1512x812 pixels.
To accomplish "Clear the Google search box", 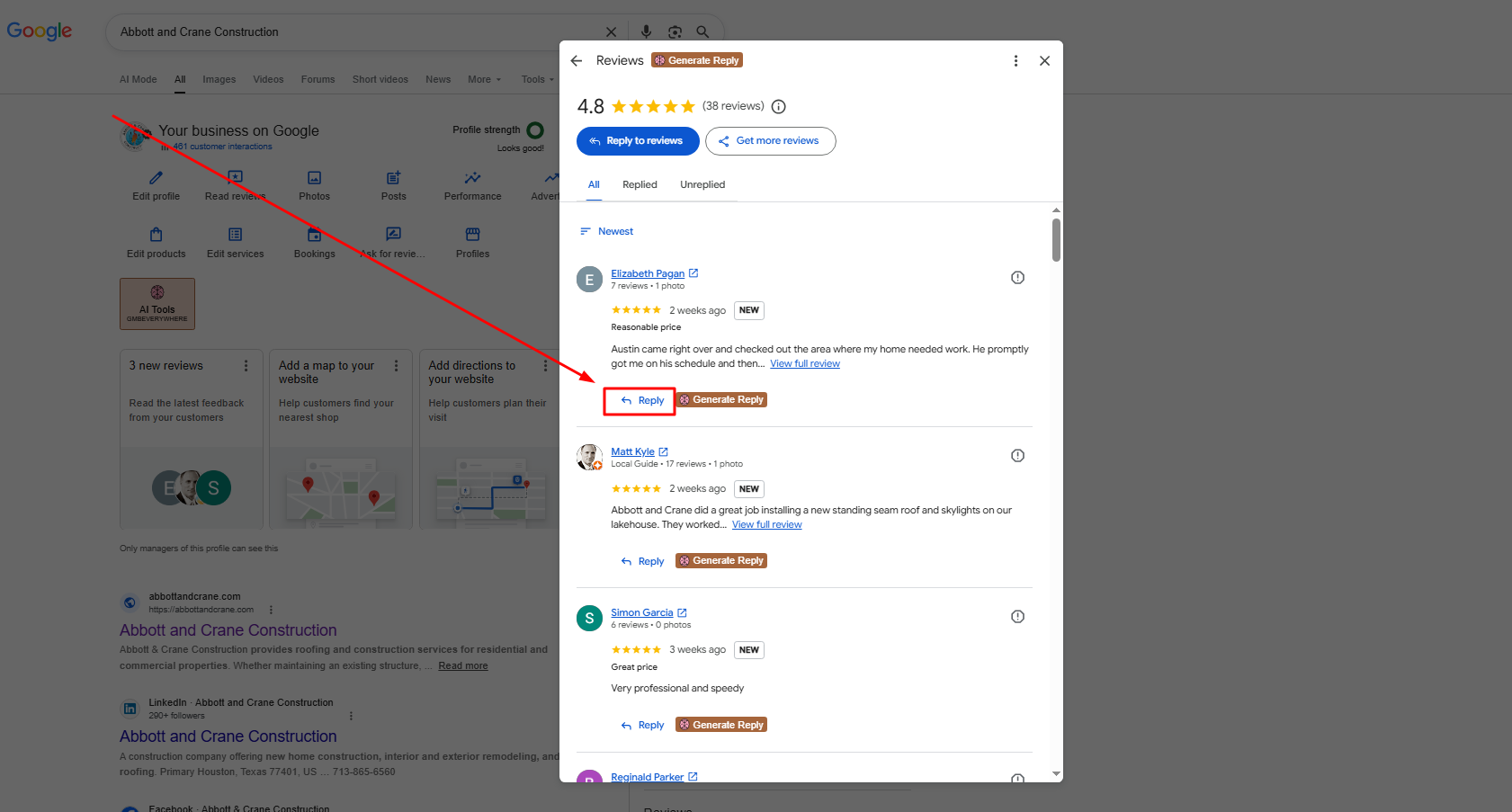I will coord(611,32).
